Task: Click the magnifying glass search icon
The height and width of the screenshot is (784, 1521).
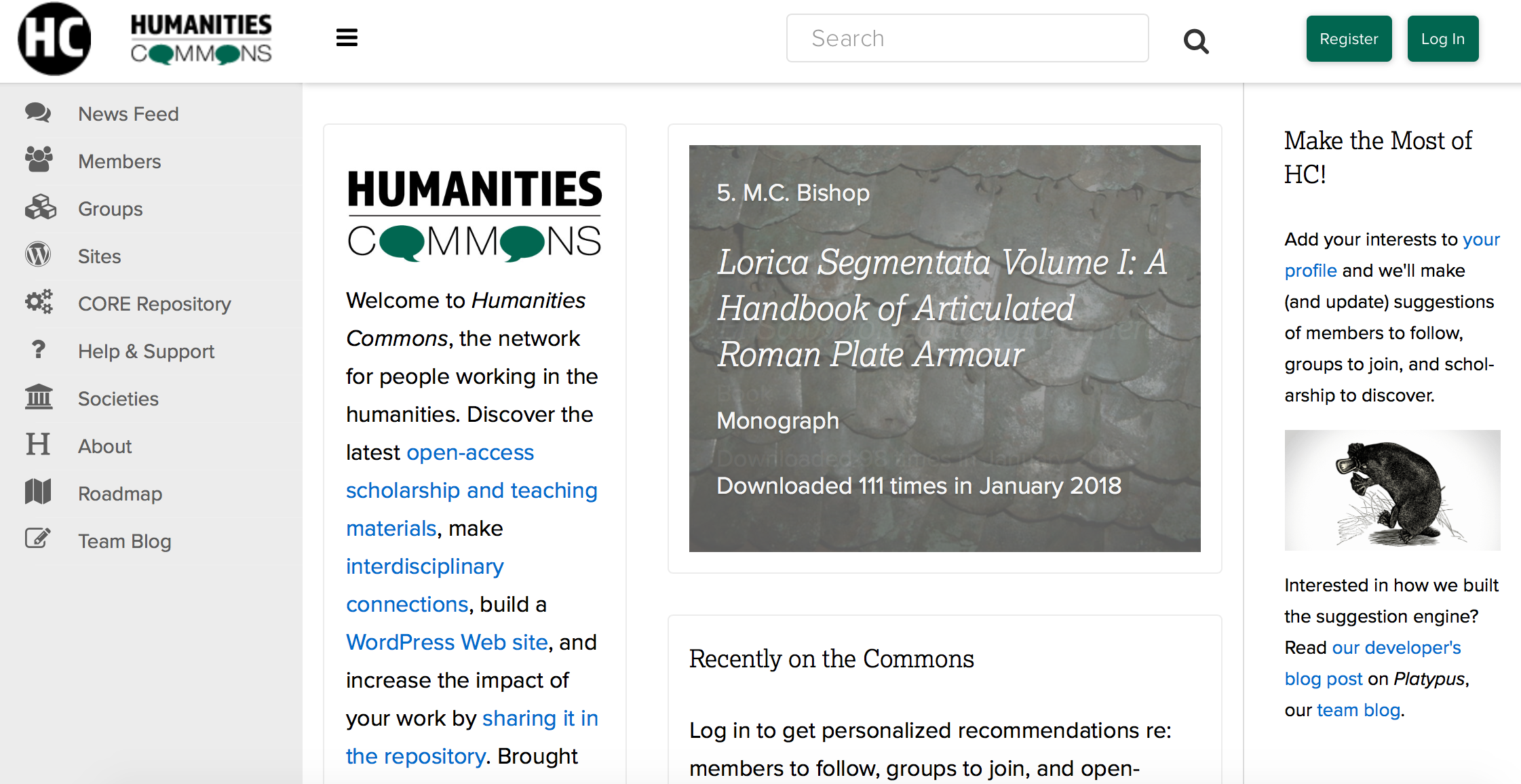Action: click(1196, 41)
